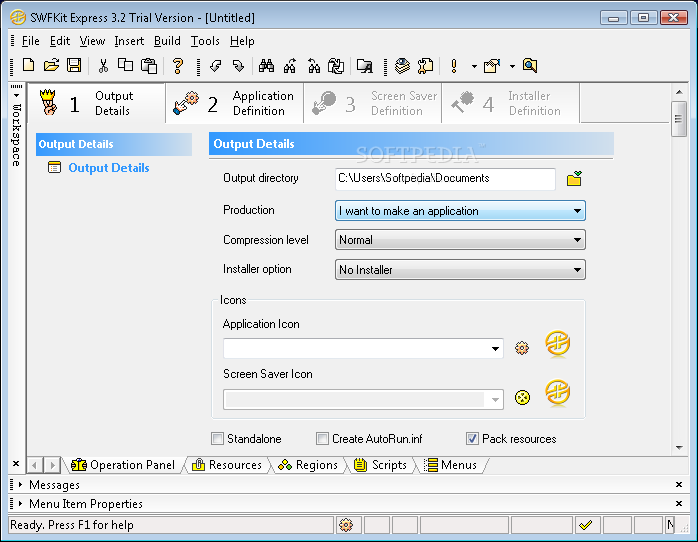698x542 pixels.
Task: Click the Output directory path field
Action: pos(445,178)
